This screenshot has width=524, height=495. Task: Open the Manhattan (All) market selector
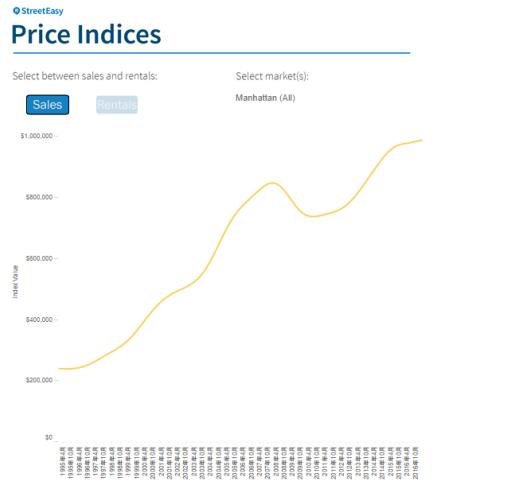click(x=265, y=98)
